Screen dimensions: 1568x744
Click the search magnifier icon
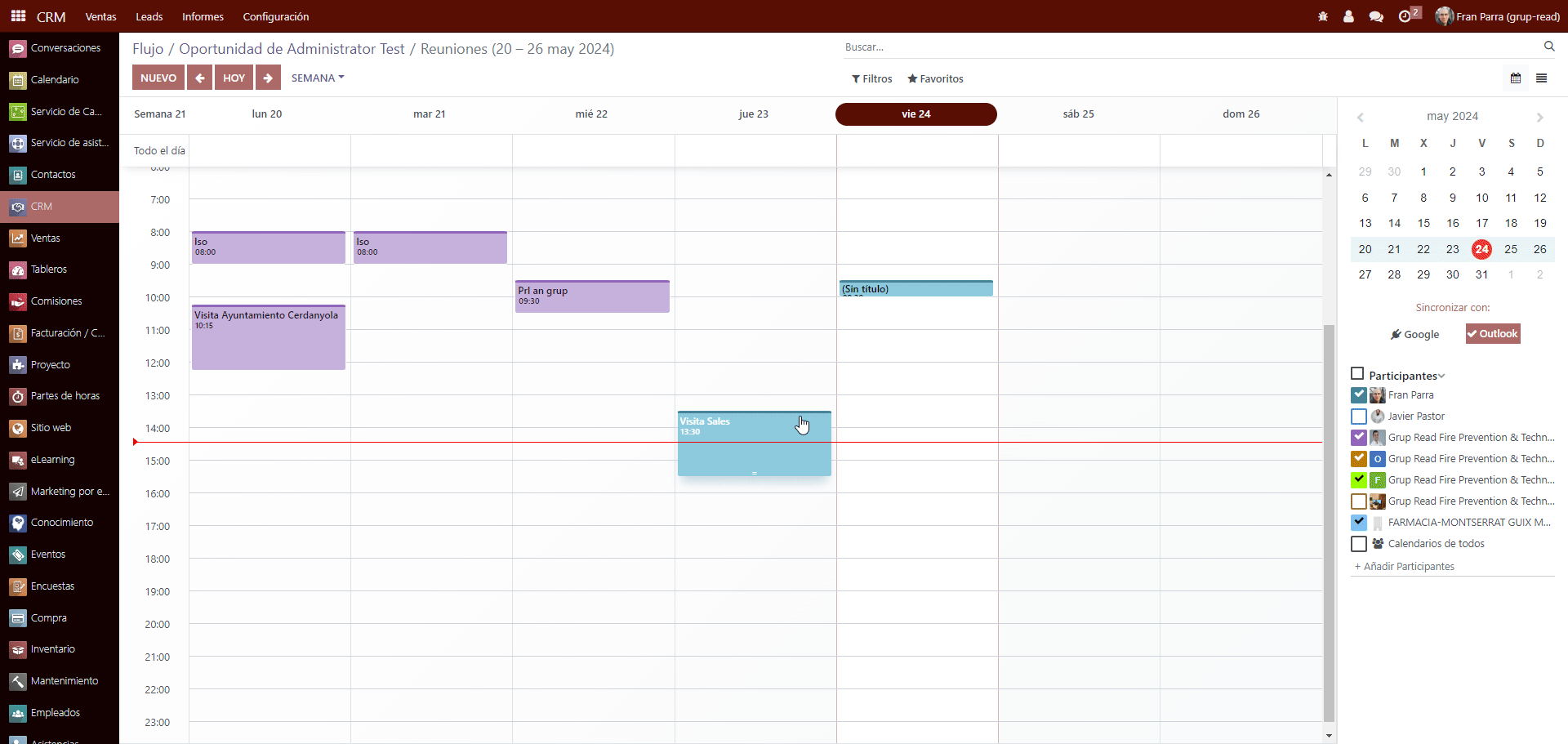(1548, 47)
